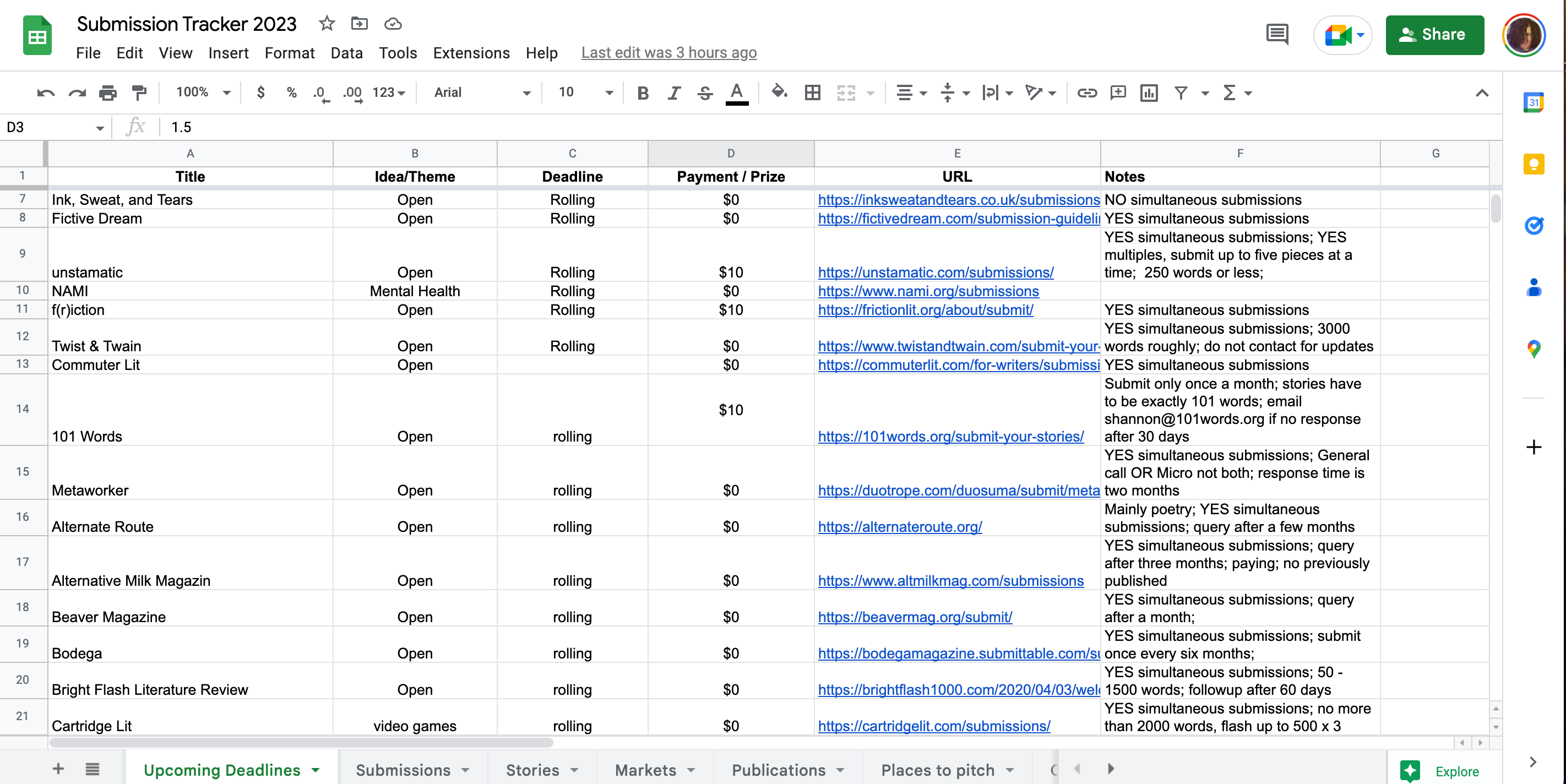
Task: Open the 'Last edit was 3 hours ago' link
Action: click(x=668, y=53)
